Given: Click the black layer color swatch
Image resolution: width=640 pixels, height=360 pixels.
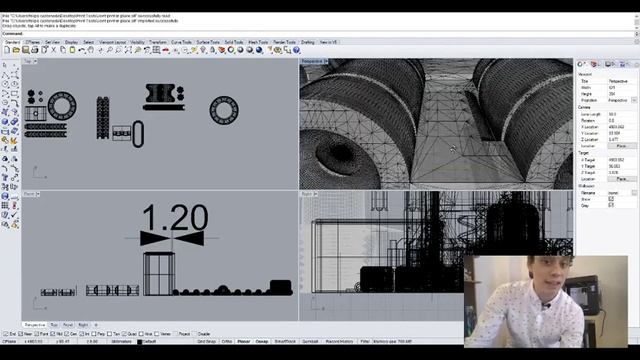Looking at the screenshot, I should point(140,342).
